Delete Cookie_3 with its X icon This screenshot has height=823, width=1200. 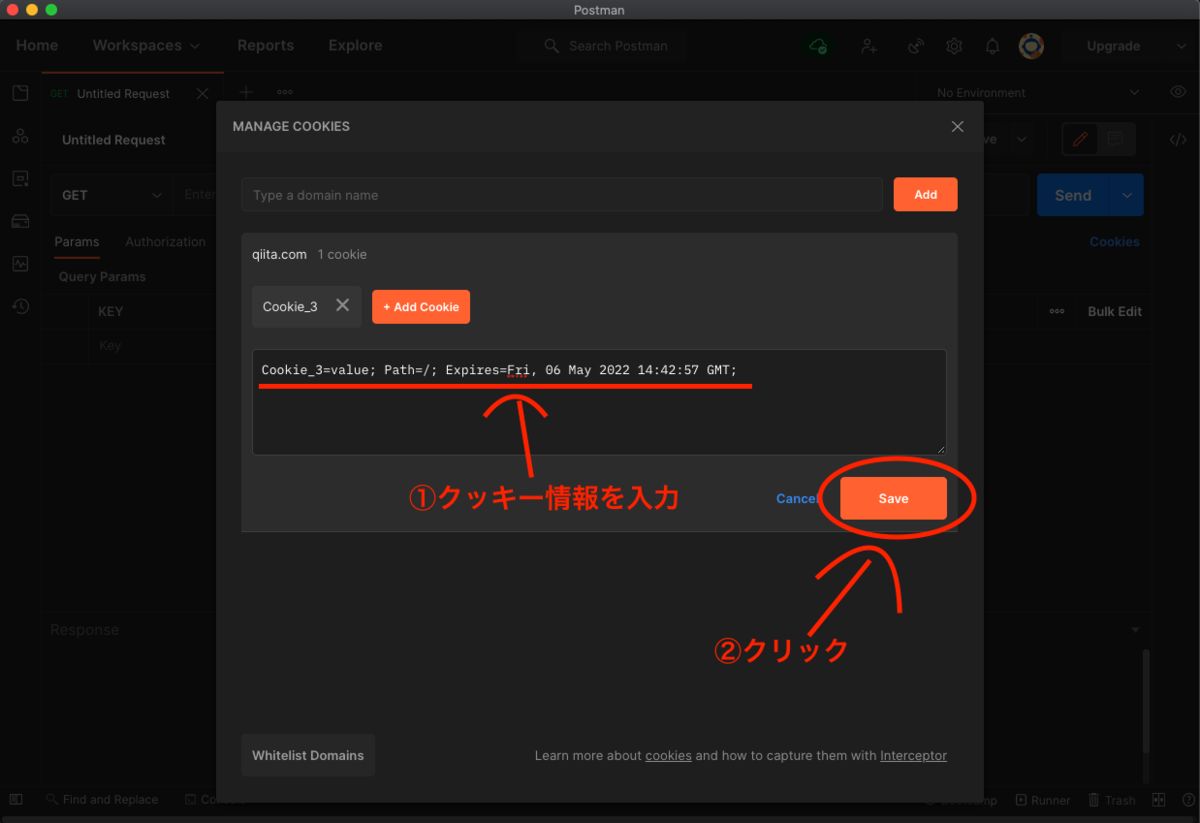[x=342, y=306]
